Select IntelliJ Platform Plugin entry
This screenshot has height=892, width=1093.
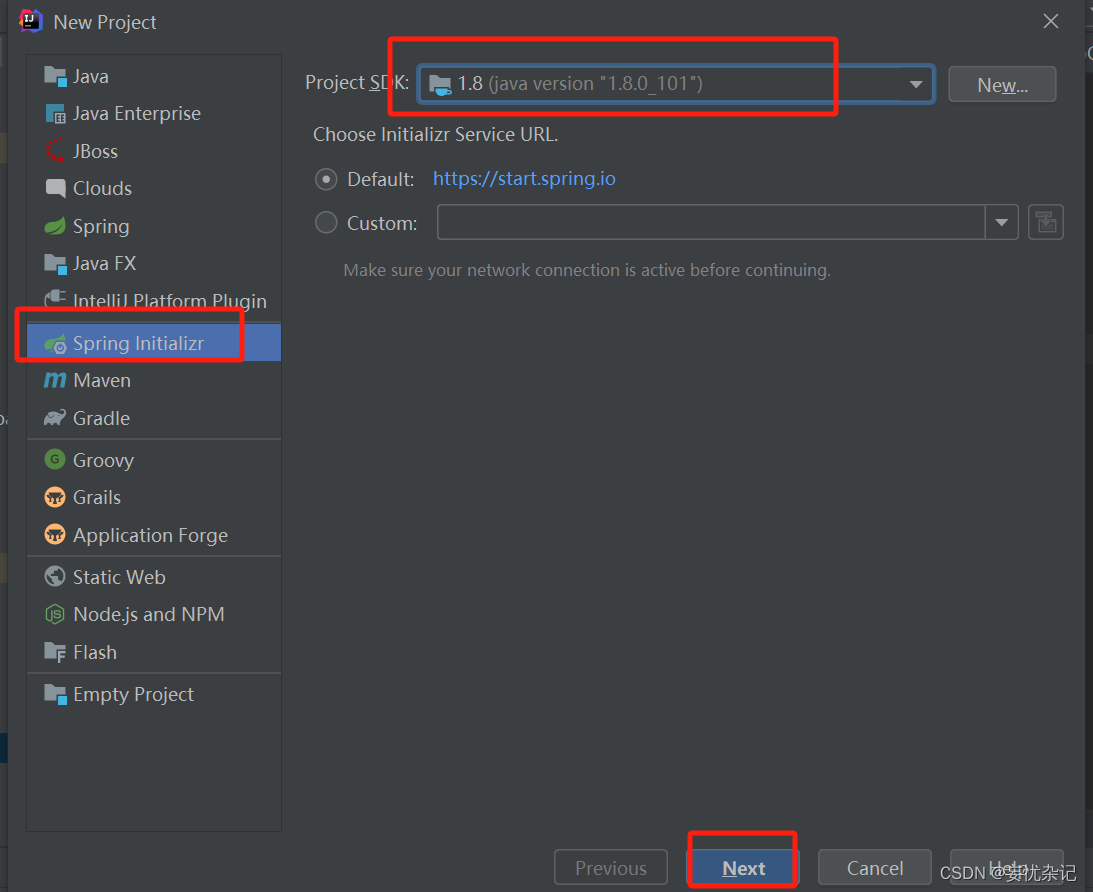coord(153,301)
